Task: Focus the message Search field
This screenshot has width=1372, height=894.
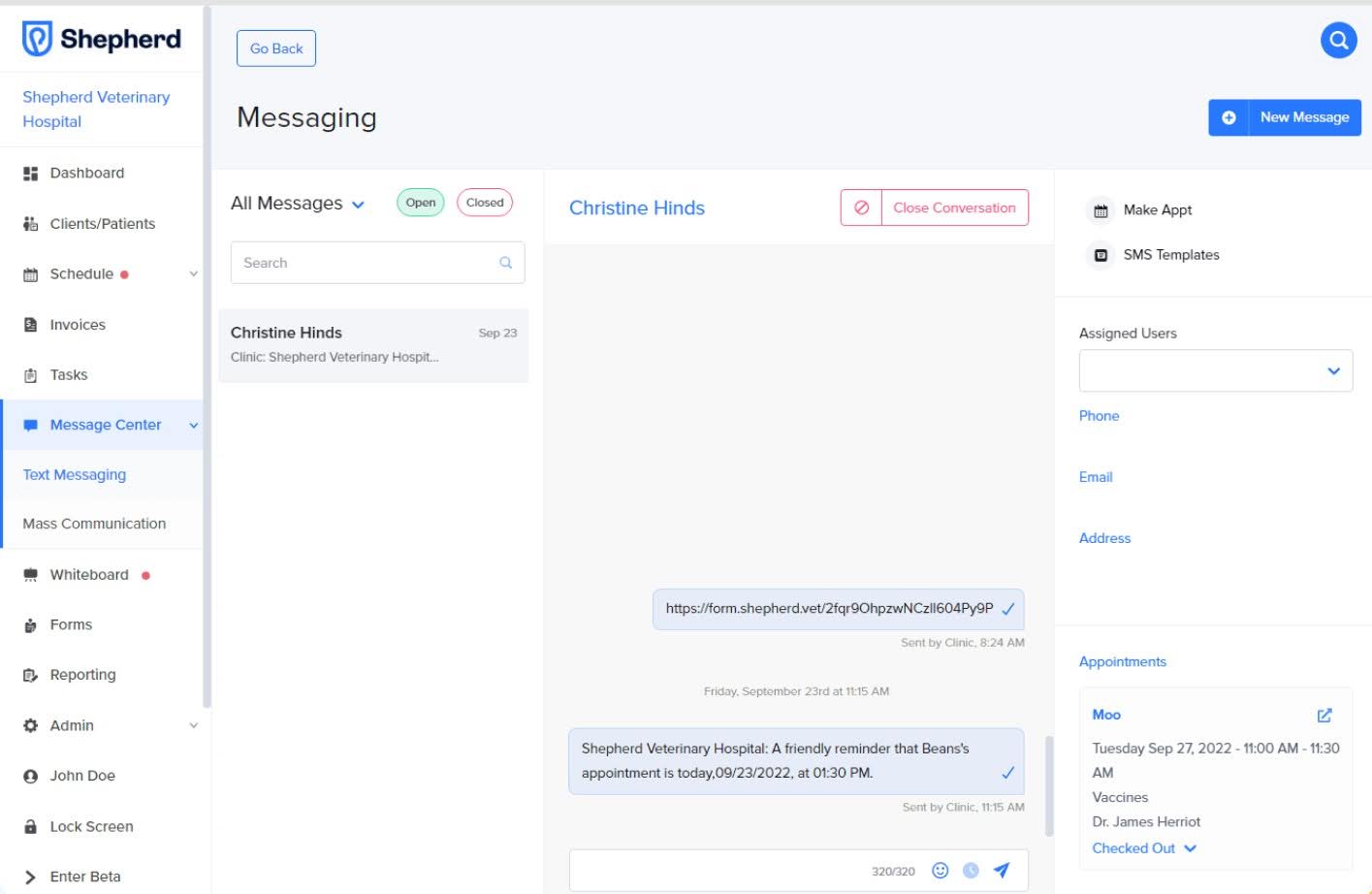Action: pos(377,263)
